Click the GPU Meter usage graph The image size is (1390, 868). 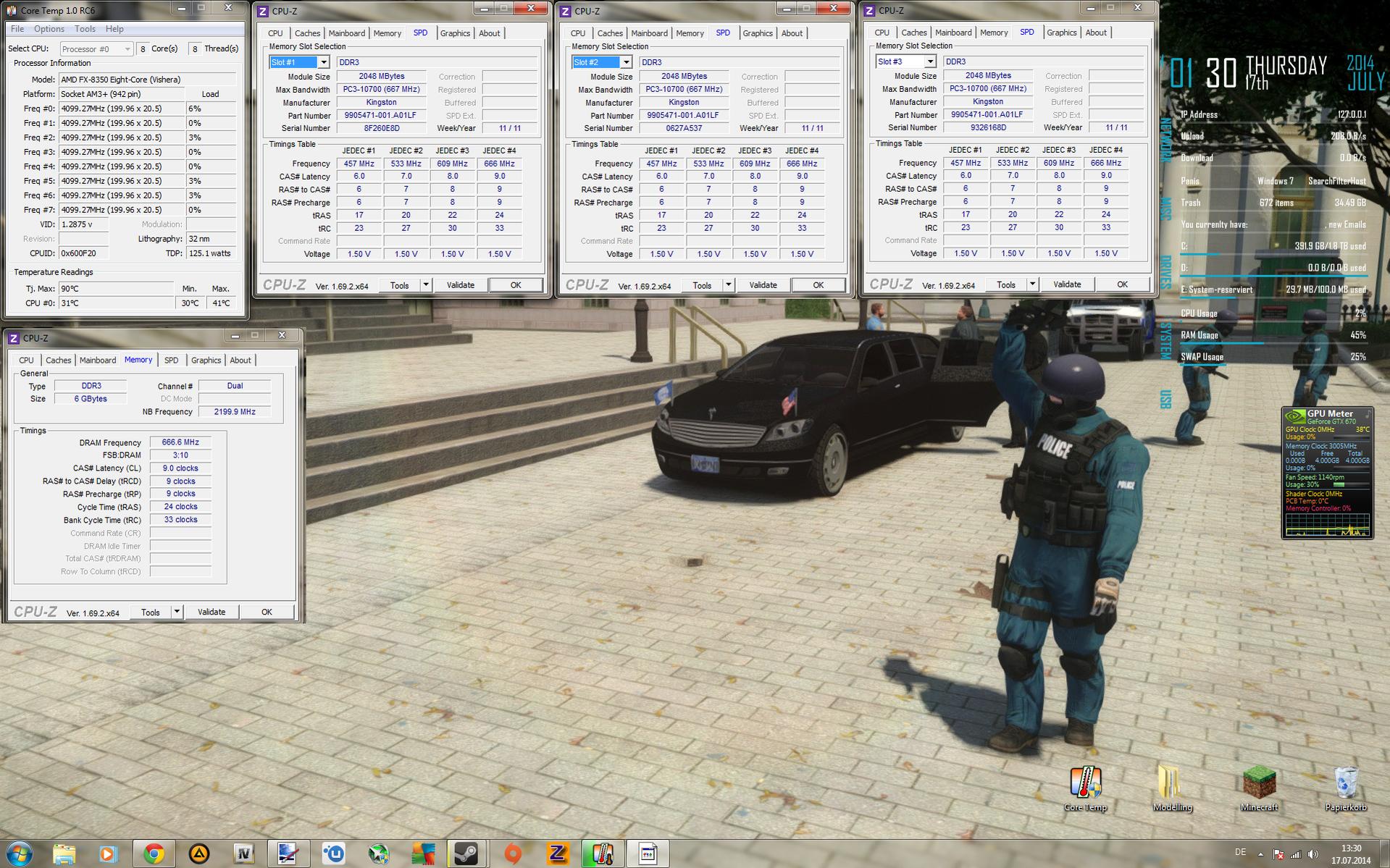pyautogui.click(x=1328, y=525)
